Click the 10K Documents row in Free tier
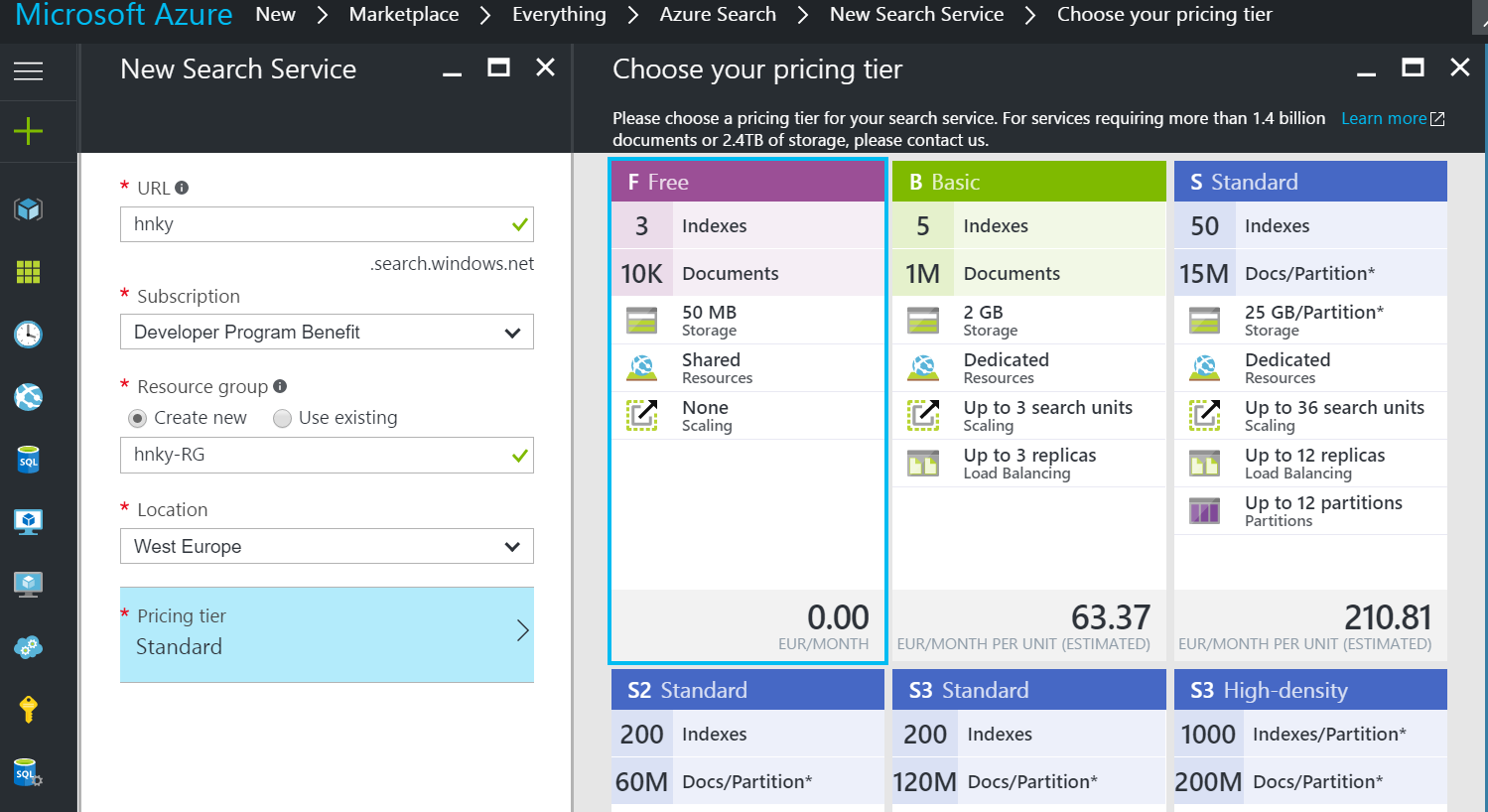1488x812 pixels. [x=747, y=273]
